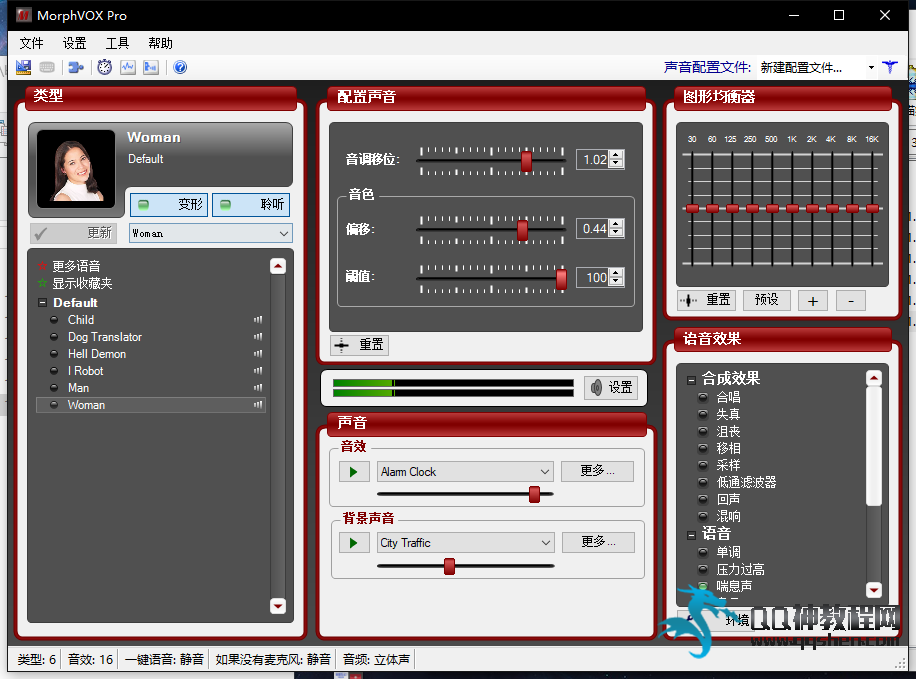Click the greyed 更新 update button
This screenshot has width=916, height=679.
point(74,233)
